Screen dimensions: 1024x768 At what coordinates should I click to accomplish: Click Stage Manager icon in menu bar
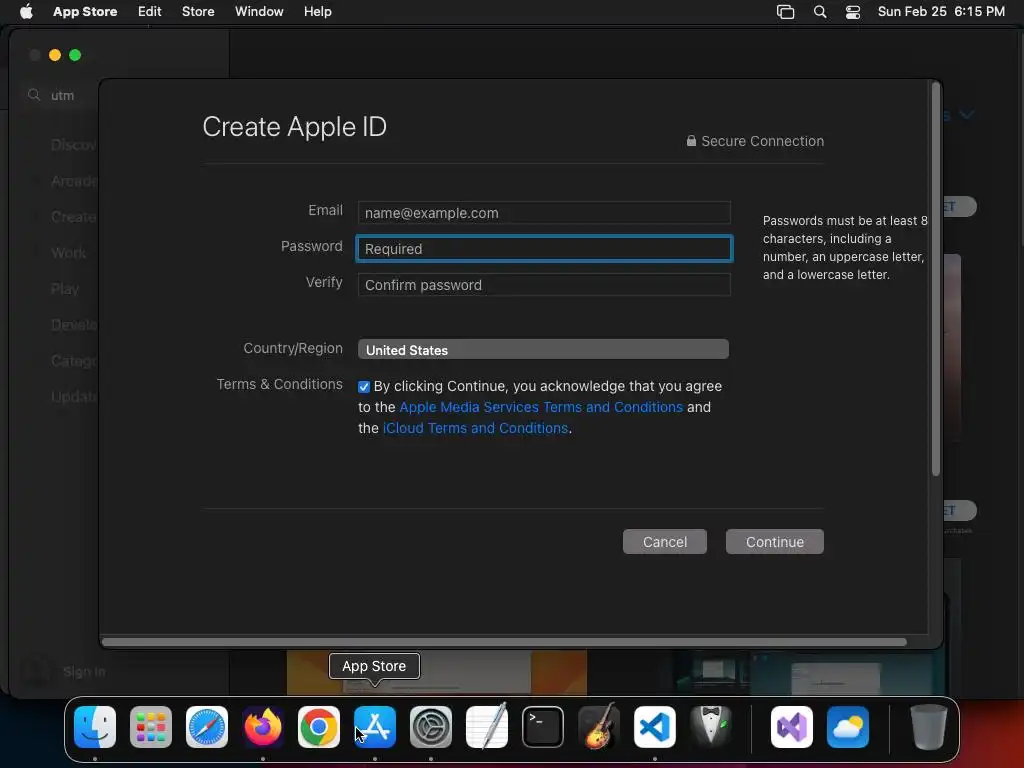(786, 11)
